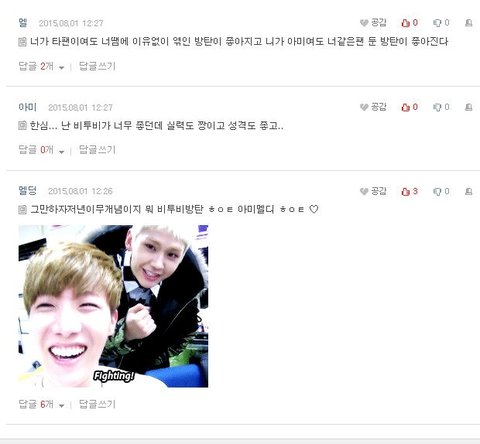Expand the 답글 0개 replies list
Image resolution: width=480 pixels, height=444 pixels.
(41, 150)
